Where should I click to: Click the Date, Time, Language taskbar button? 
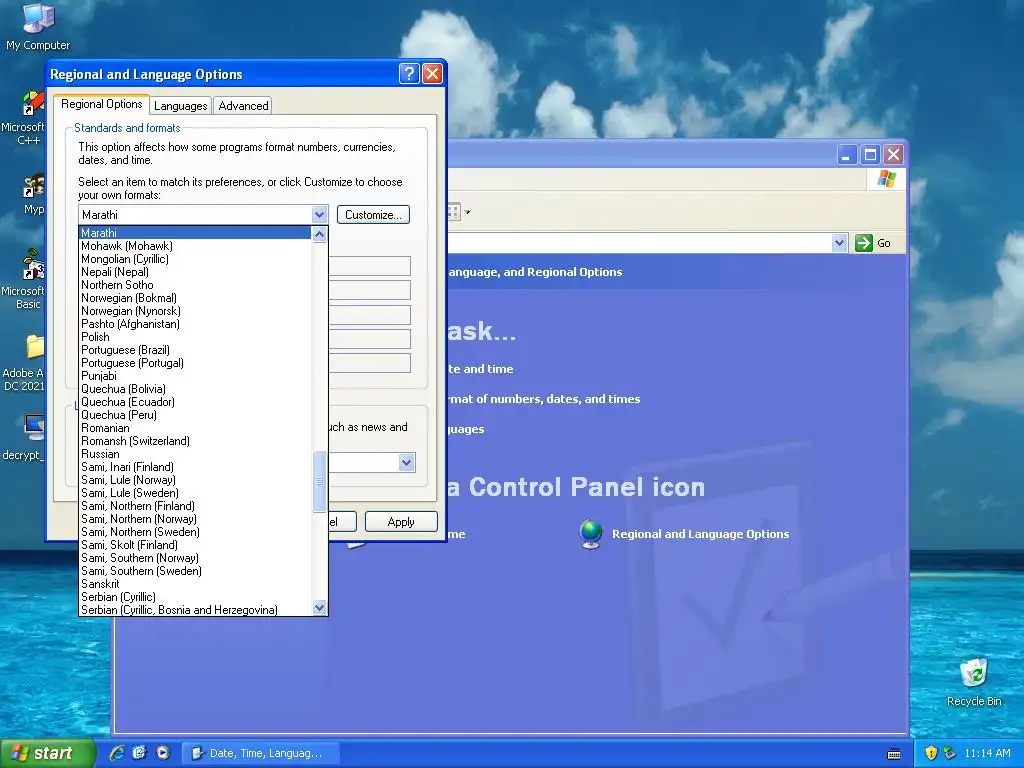pyautogui.click(x=259, y=753)
